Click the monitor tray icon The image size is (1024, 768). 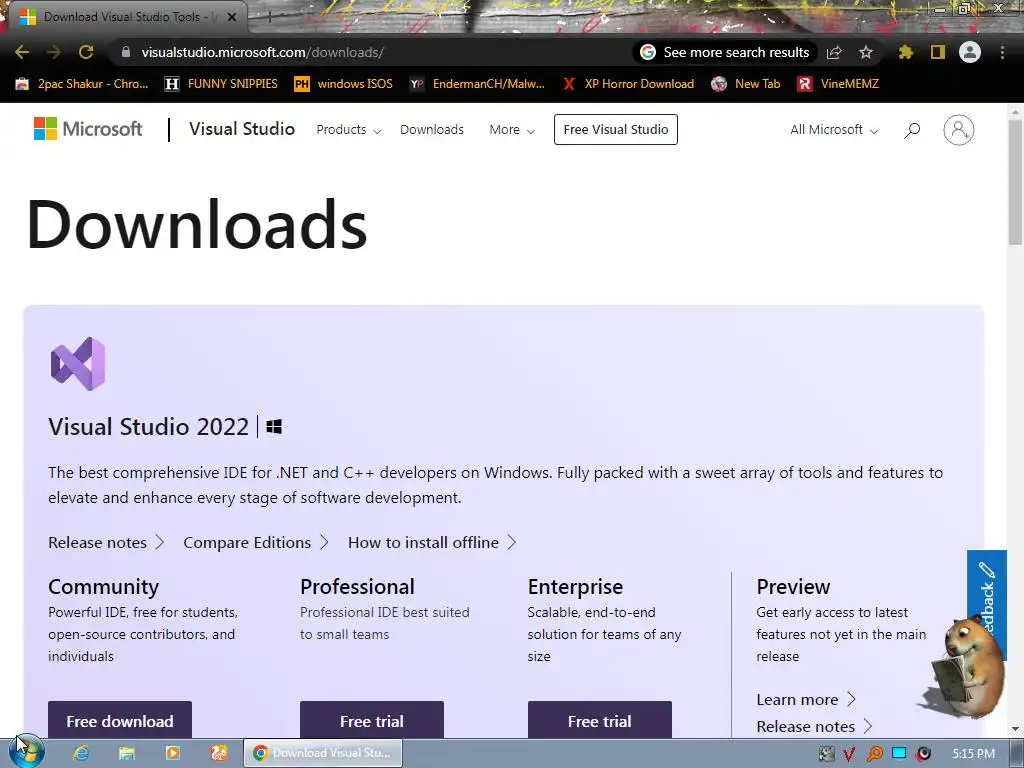(899, 754)
